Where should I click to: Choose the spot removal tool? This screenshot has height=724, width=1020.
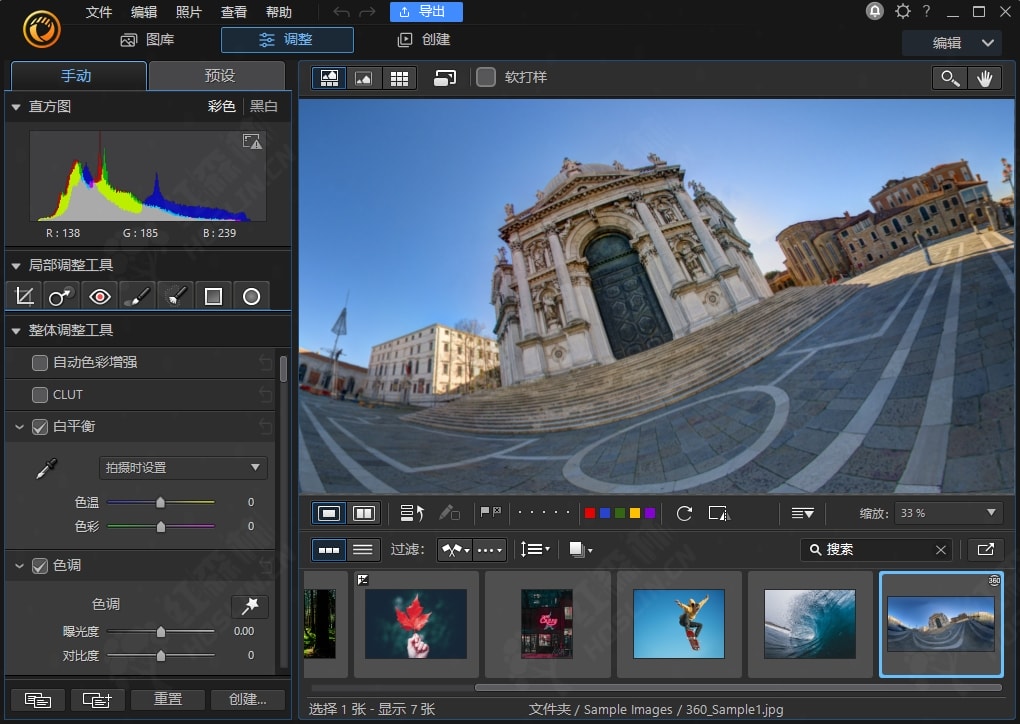click(61, 296)
